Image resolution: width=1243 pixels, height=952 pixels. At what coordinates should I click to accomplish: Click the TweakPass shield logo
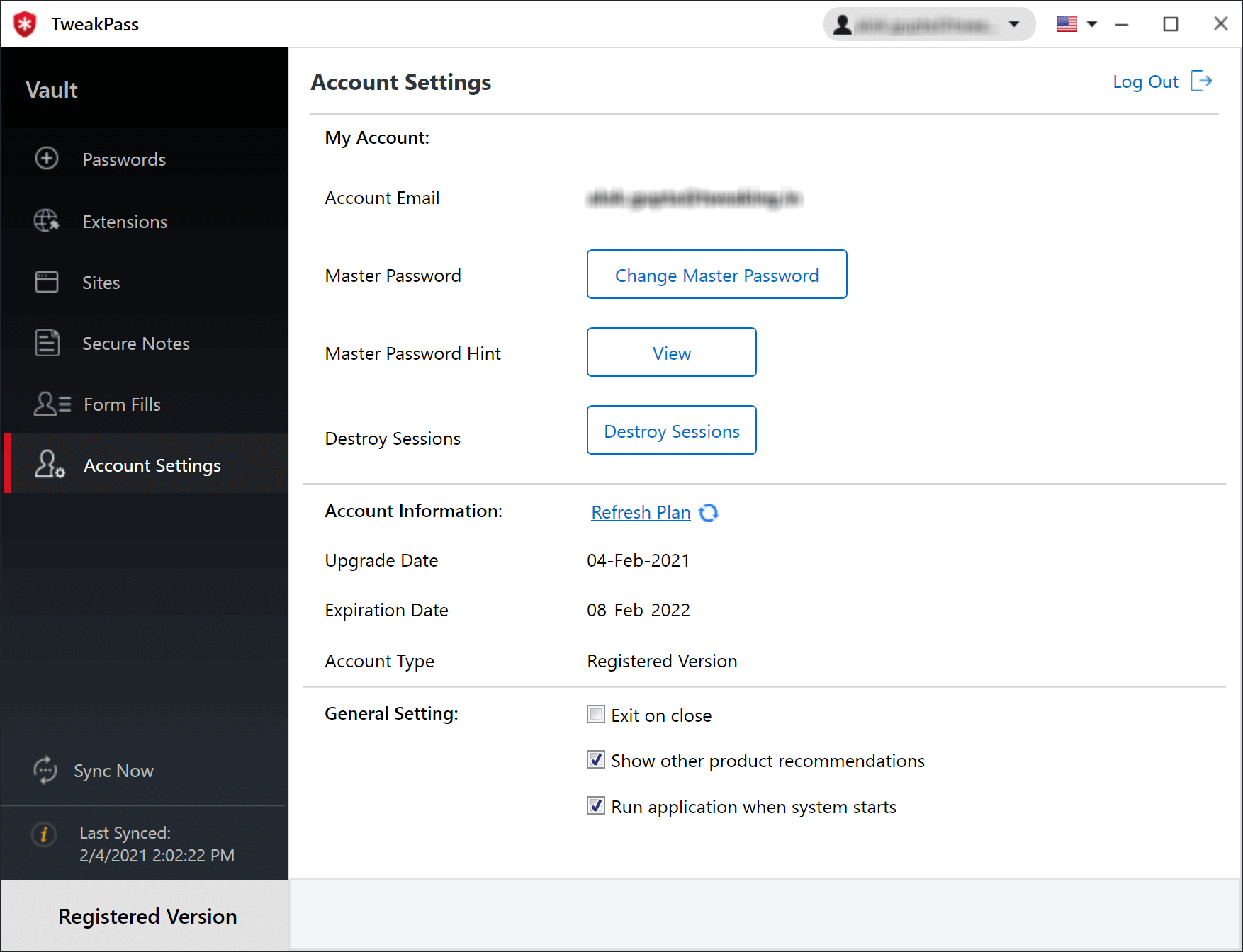click(23, 23)
